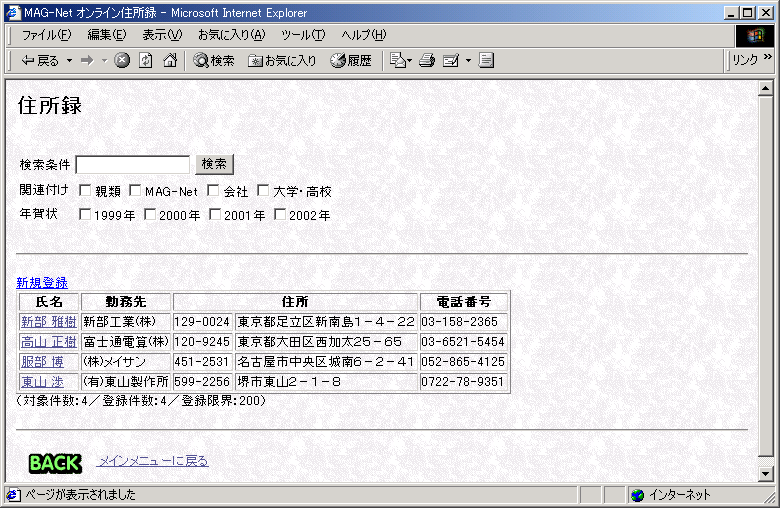780x508 pixels.
Task: Enable the MAG-Net checkbox
Action: [134, 191]
